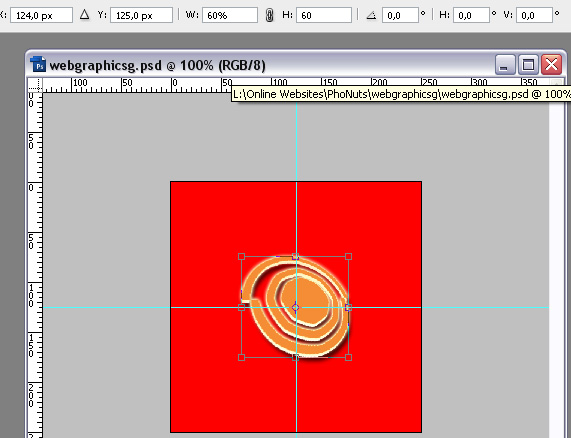Maximize the webgraphicsg.psd document window
Screen dimensions: 571x438
click(x=528, y=65)
